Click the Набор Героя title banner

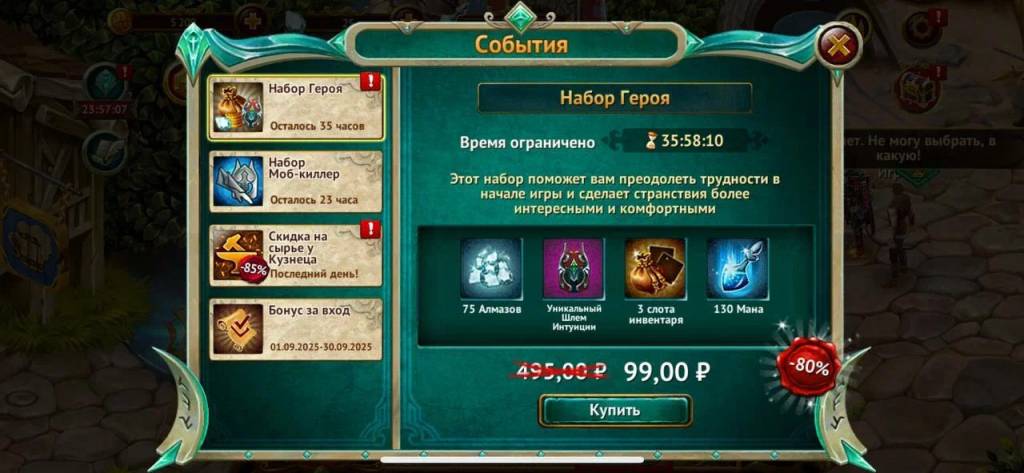click(x=615, y=98)
